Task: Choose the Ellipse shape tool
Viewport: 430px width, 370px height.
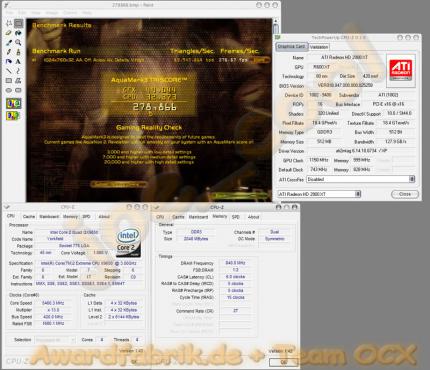Action: pos(9,90)
